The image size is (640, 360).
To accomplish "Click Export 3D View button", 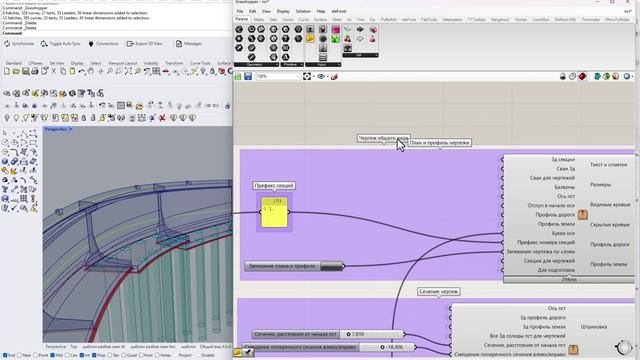I will (144, 44).
